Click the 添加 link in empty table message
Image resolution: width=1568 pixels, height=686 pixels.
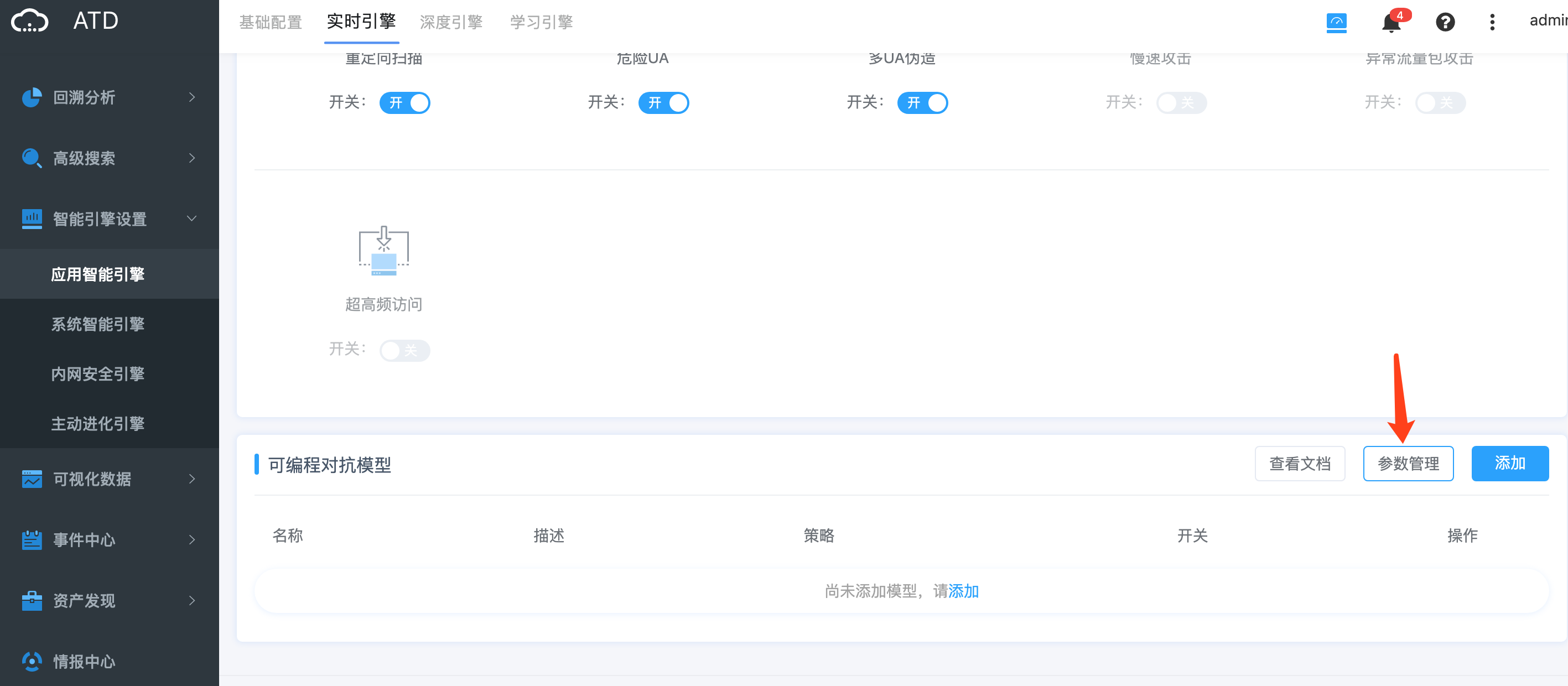point(964,591)
